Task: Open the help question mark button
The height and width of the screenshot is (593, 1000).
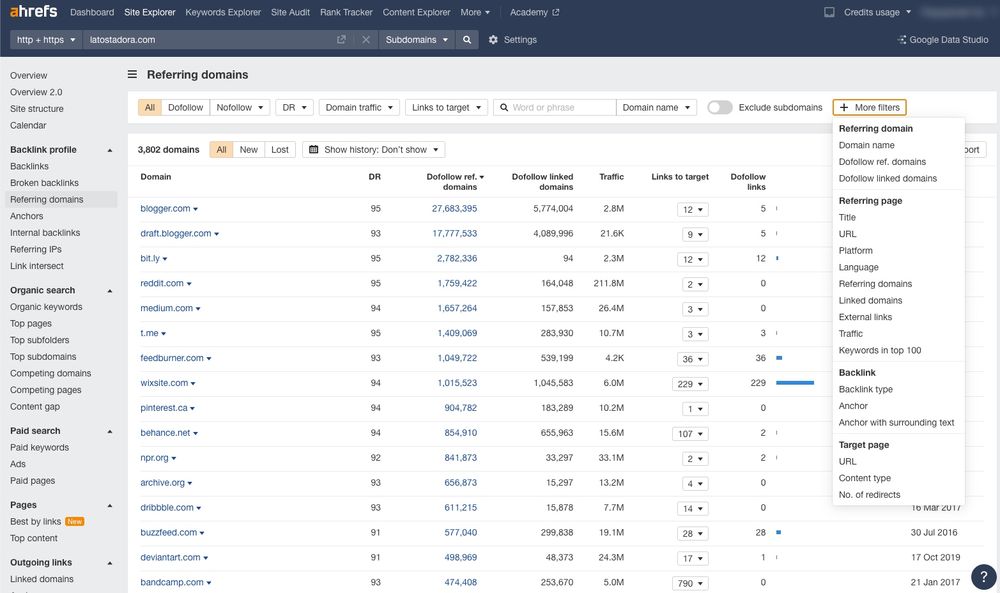Action: click(982, 576)
